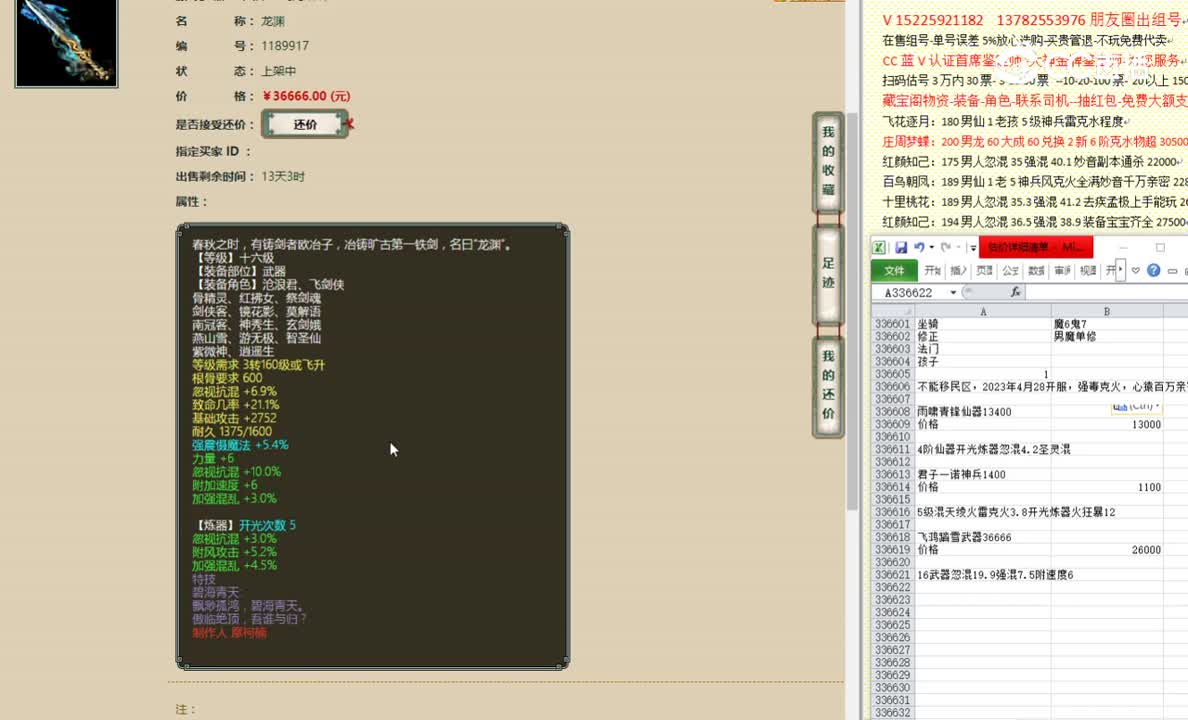Open Customize Quick Access Toolbar dropdown
This screenshot has height=720, width=1188.
(x=973, y=248)
